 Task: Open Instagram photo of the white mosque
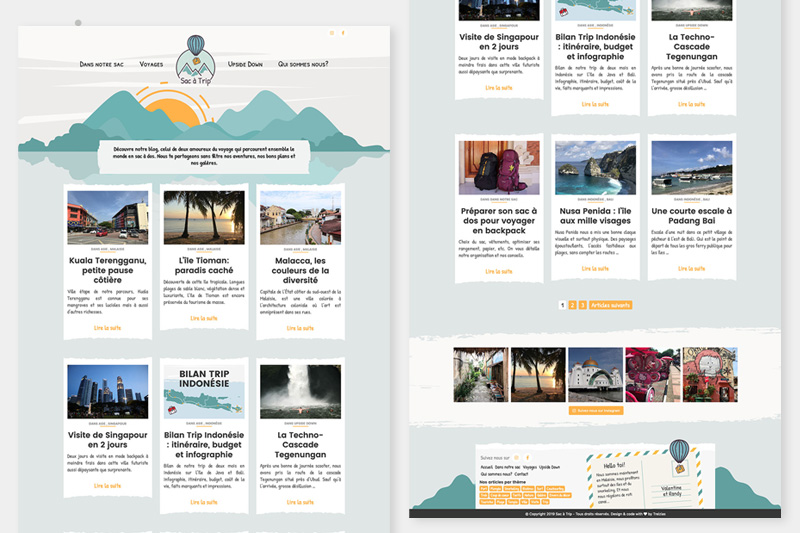click(595, 375)
